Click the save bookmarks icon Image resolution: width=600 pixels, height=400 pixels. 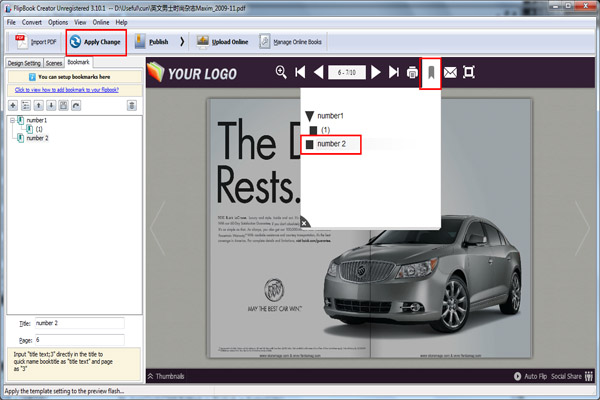coord(64,105)
